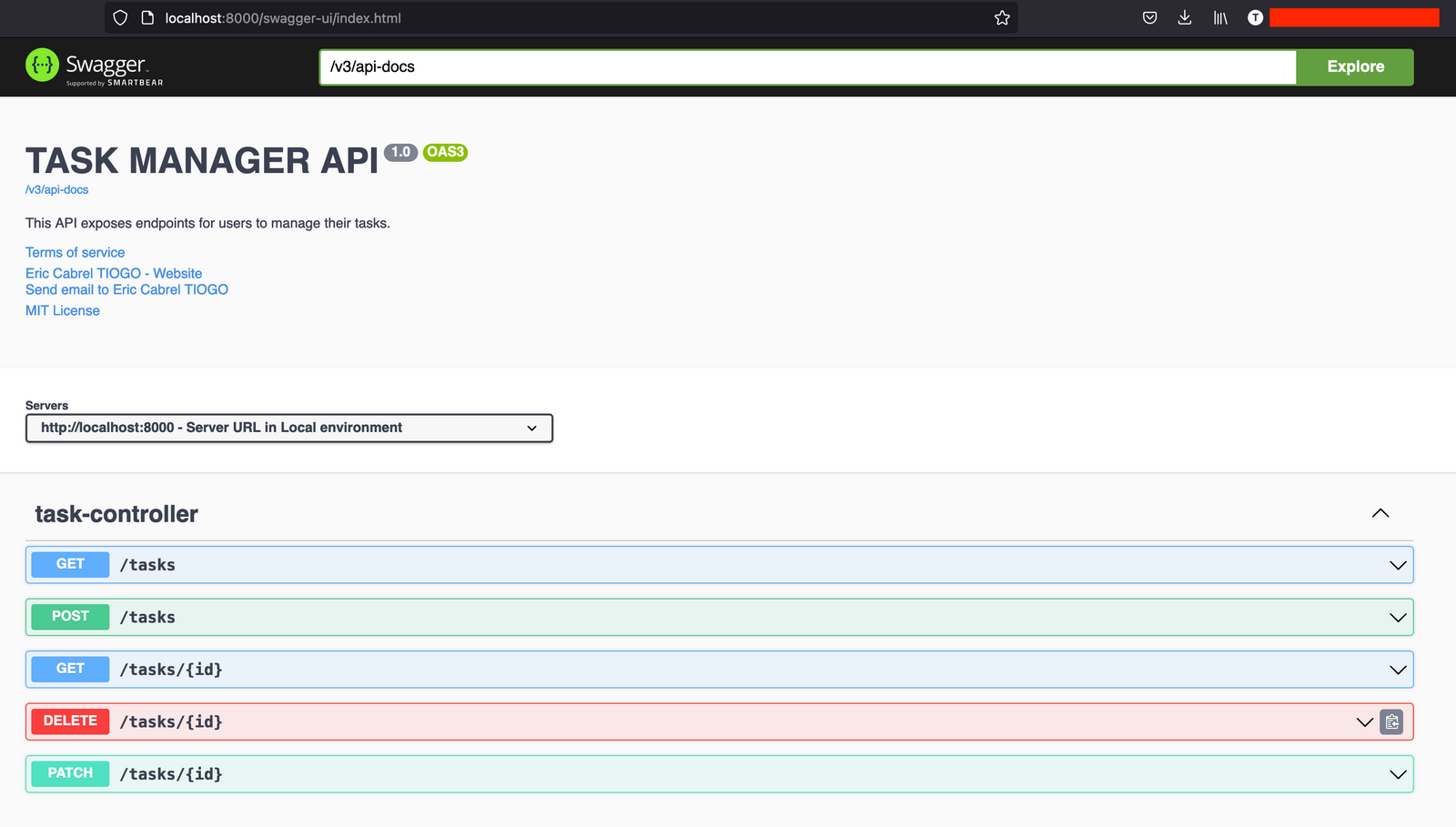
Task: Open the MIT License link
Action: click(x=63, y=311)
